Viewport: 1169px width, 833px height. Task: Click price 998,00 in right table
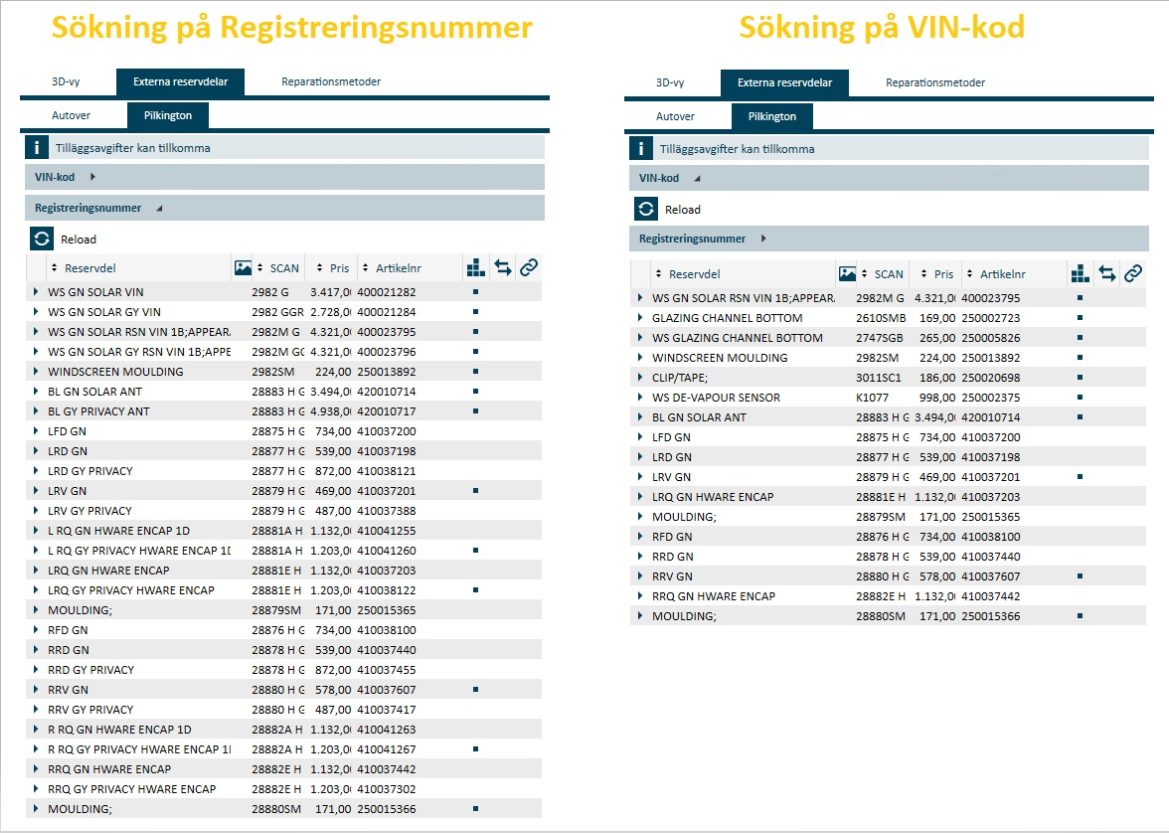937,397
